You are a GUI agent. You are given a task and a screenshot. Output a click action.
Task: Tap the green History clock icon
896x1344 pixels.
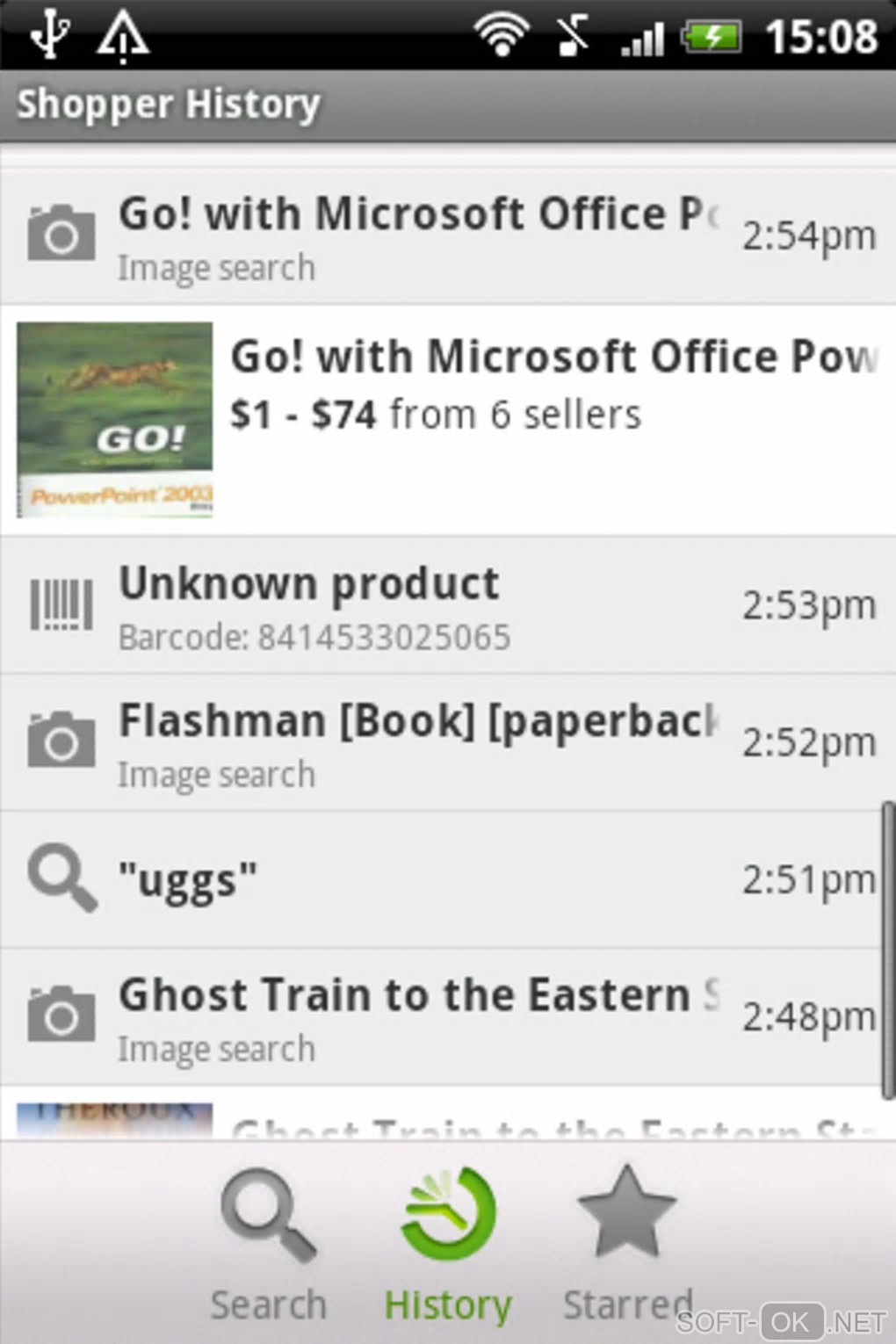(x=448, y=1214)
